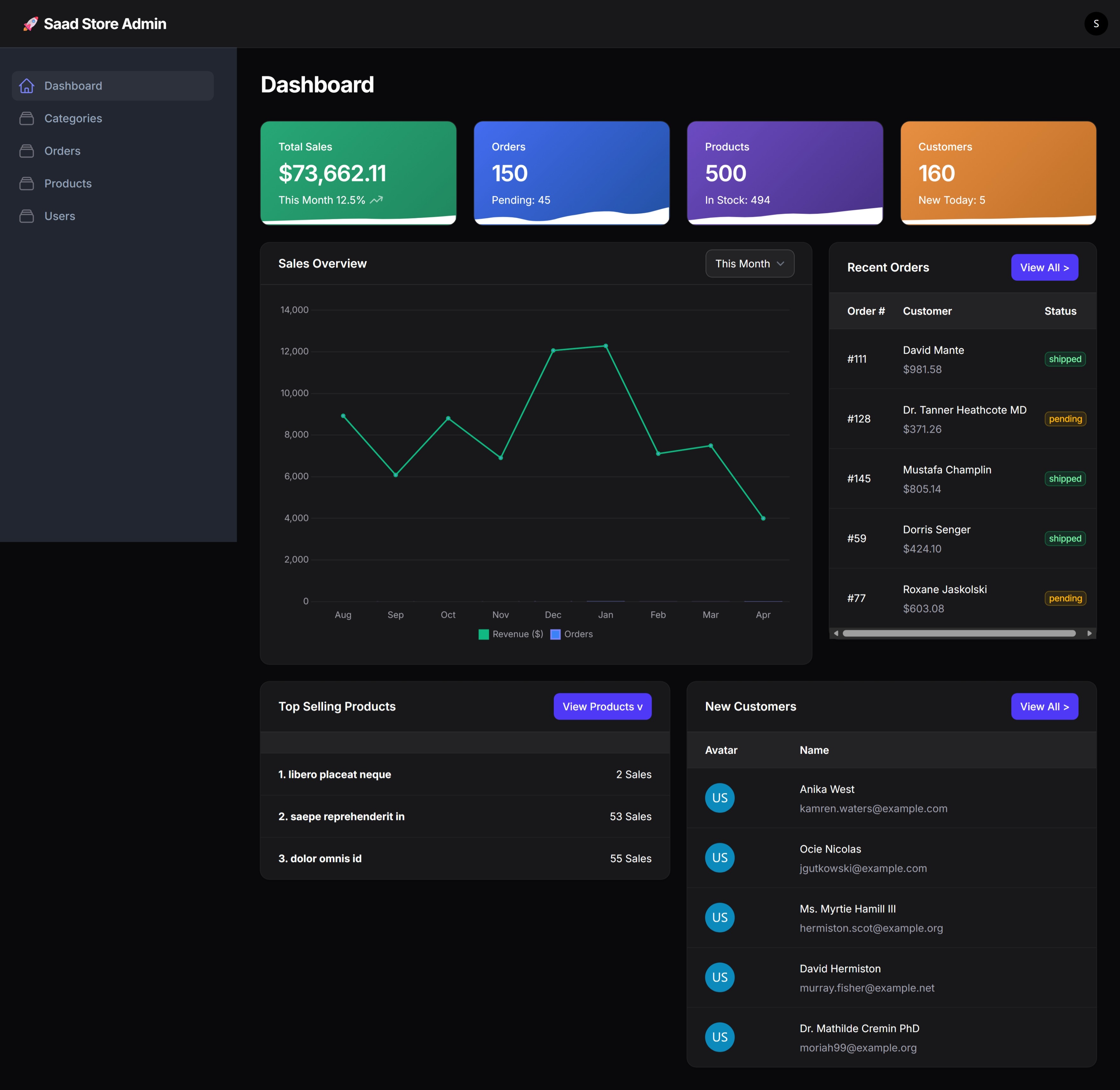Click order #111 row number
Screen dimensions: 1120x1090
(857, 359)
